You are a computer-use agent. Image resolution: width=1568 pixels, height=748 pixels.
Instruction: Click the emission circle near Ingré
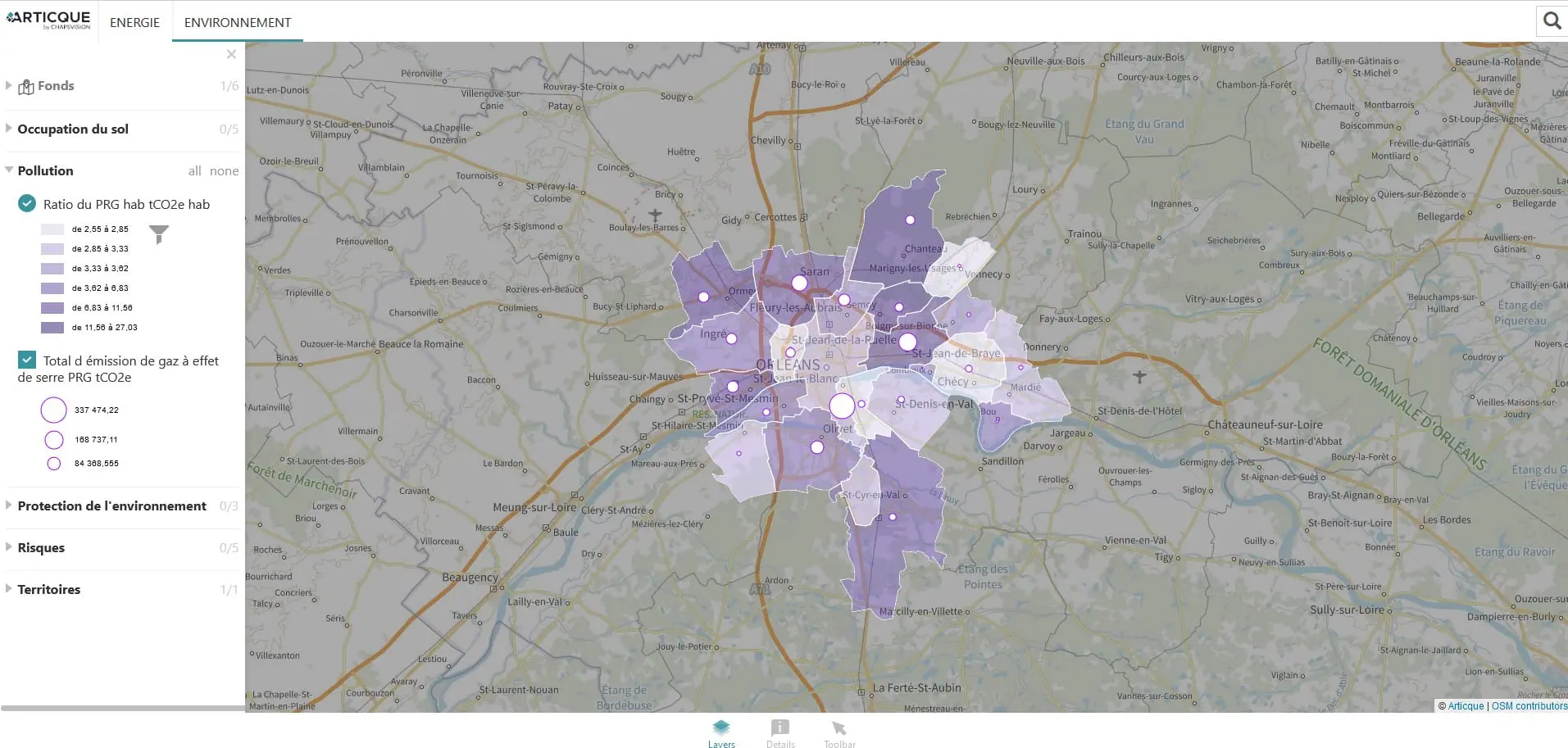pos(731,338)
